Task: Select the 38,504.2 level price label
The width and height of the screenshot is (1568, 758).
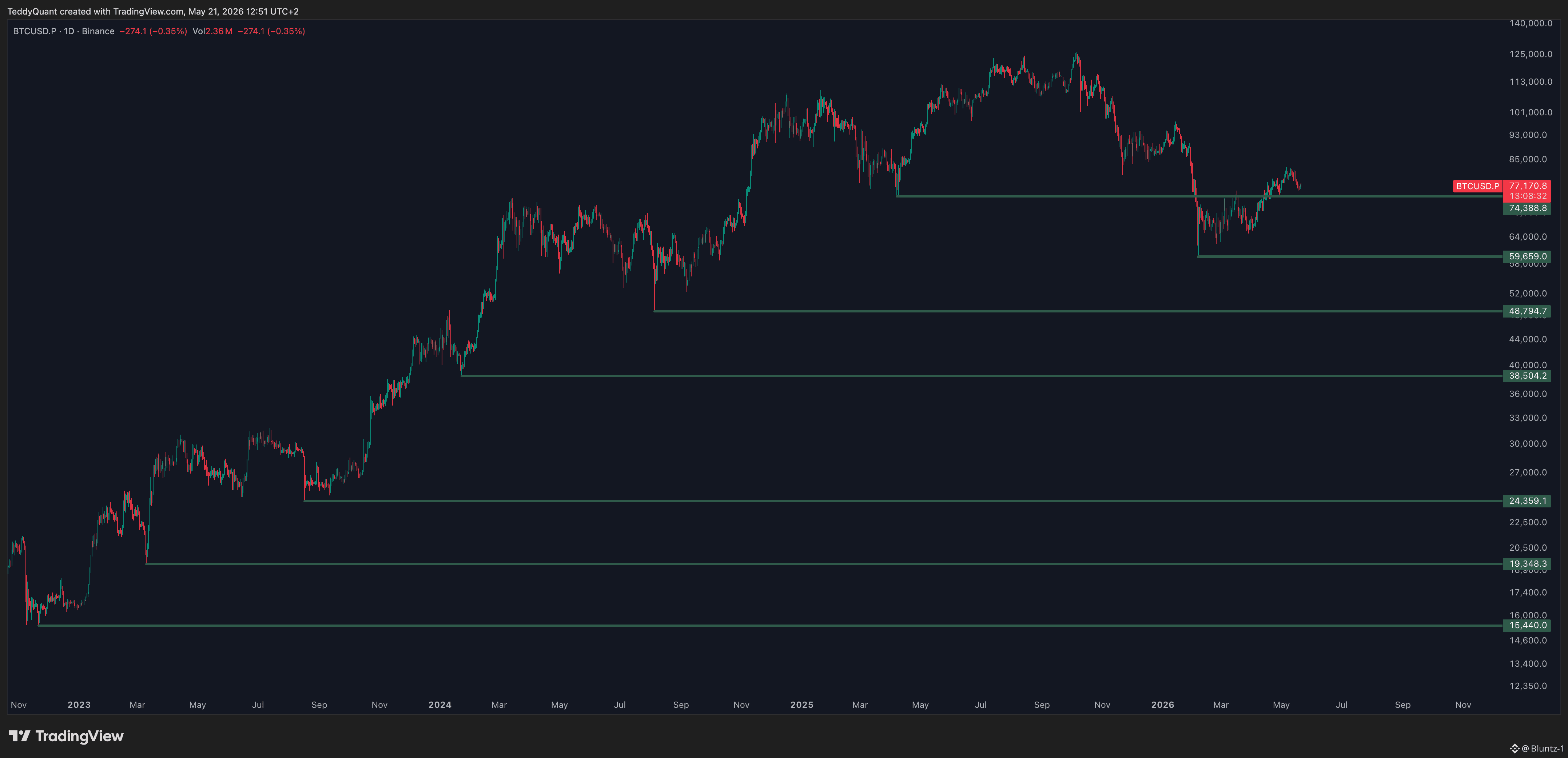Action: tap(1527, 376)
